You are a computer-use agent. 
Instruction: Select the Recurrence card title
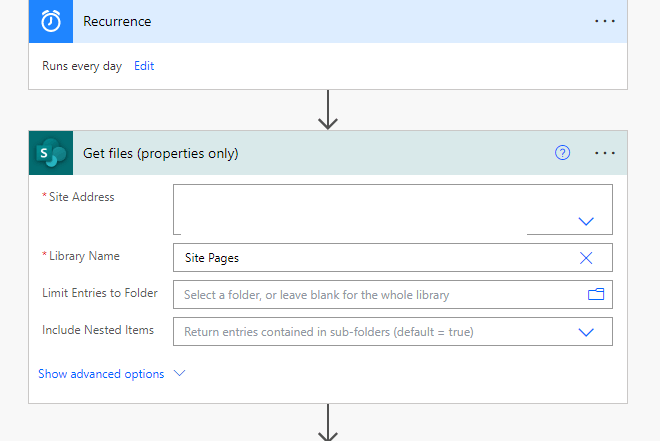[x=117, y=21]
